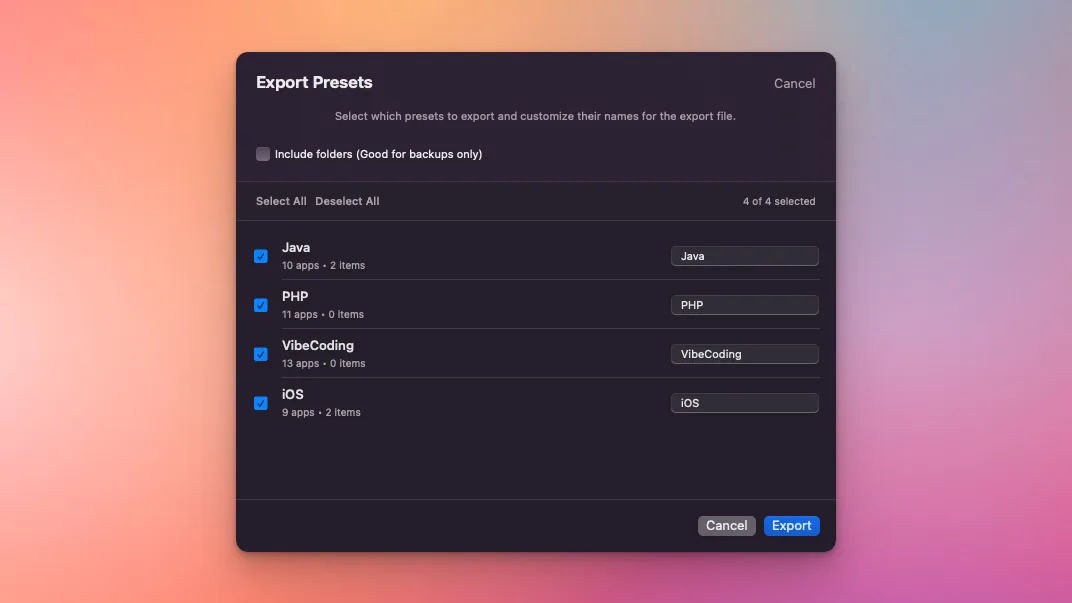The height and width of the screenshot is (603, 1072).
Task: Click Deselect All presets
Action: coord(347,201)
